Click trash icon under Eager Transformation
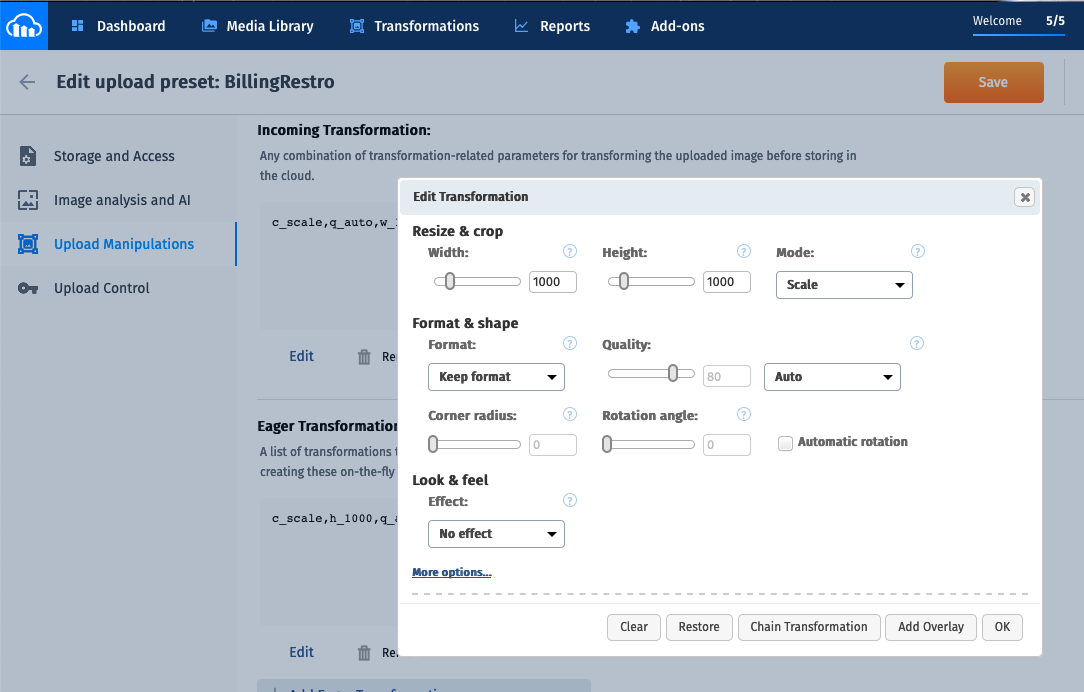1084x692 pixels. click(x=364, y=653)
